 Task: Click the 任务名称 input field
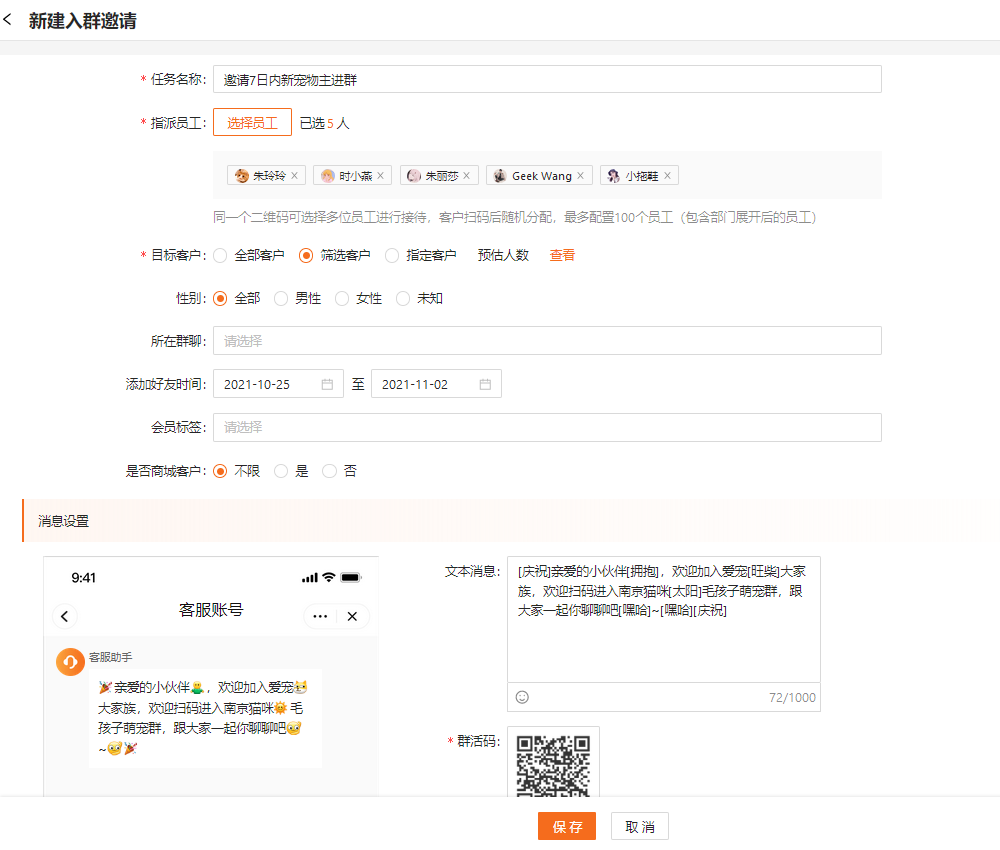point(546,80)
